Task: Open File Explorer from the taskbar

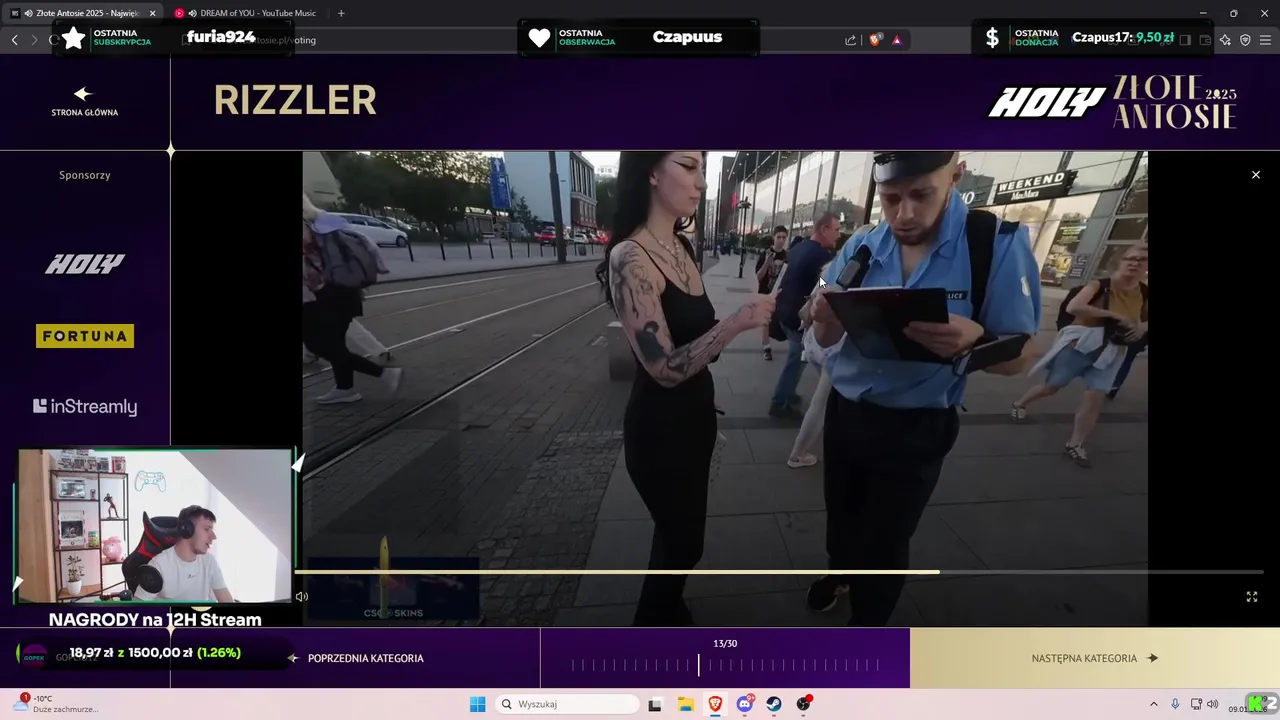Action: pos(685,704)
